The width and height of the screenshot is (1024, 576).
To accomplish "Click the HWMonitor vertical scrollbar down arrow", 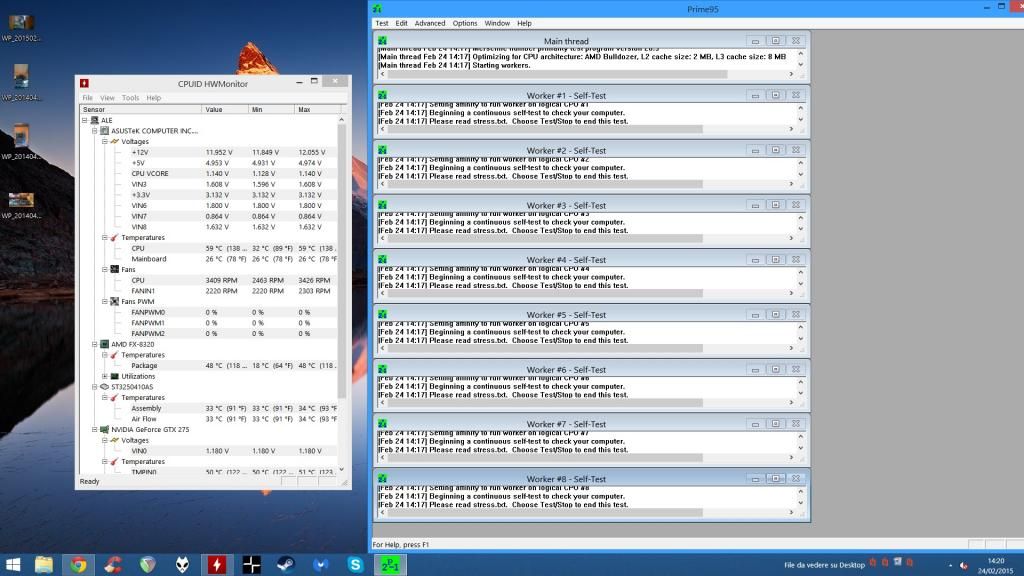I will 343,470.
